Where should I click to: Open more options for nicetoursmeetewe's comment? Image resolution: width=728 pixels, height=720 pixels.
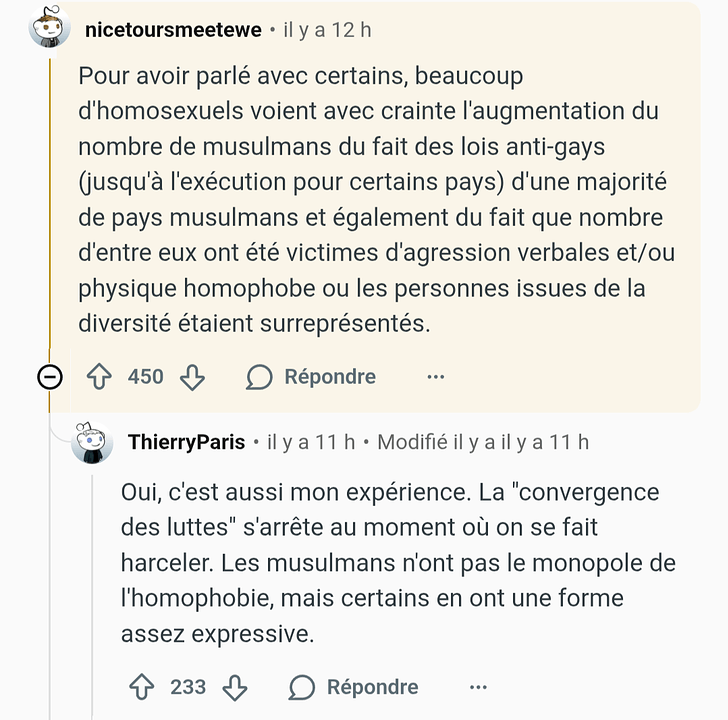pyautogui.click(x=435, y=377)
